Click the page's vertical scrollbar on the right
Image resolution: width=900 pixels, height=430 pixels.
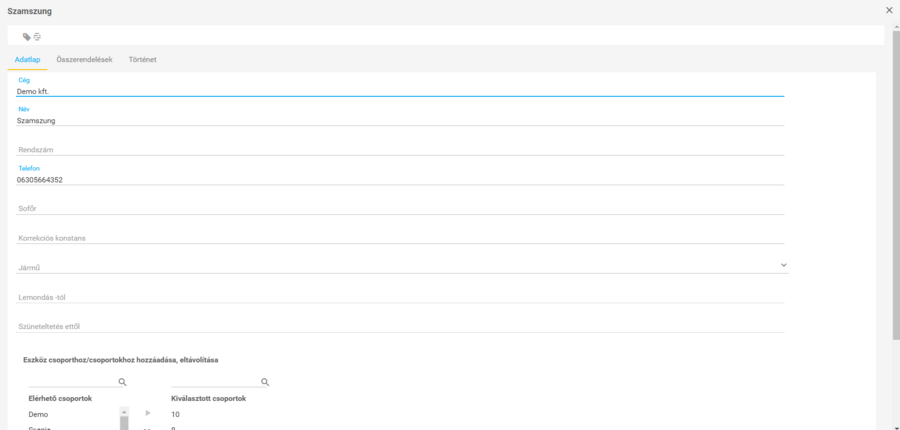click(895, 200)
